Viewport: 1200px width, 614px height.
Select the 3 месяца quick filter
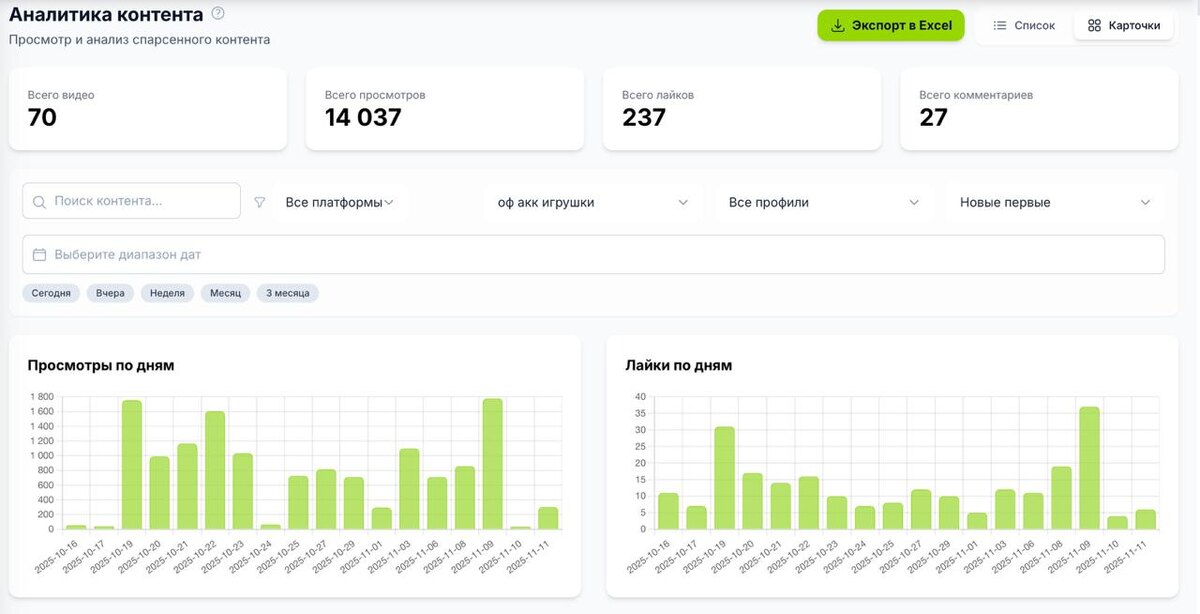288,294
